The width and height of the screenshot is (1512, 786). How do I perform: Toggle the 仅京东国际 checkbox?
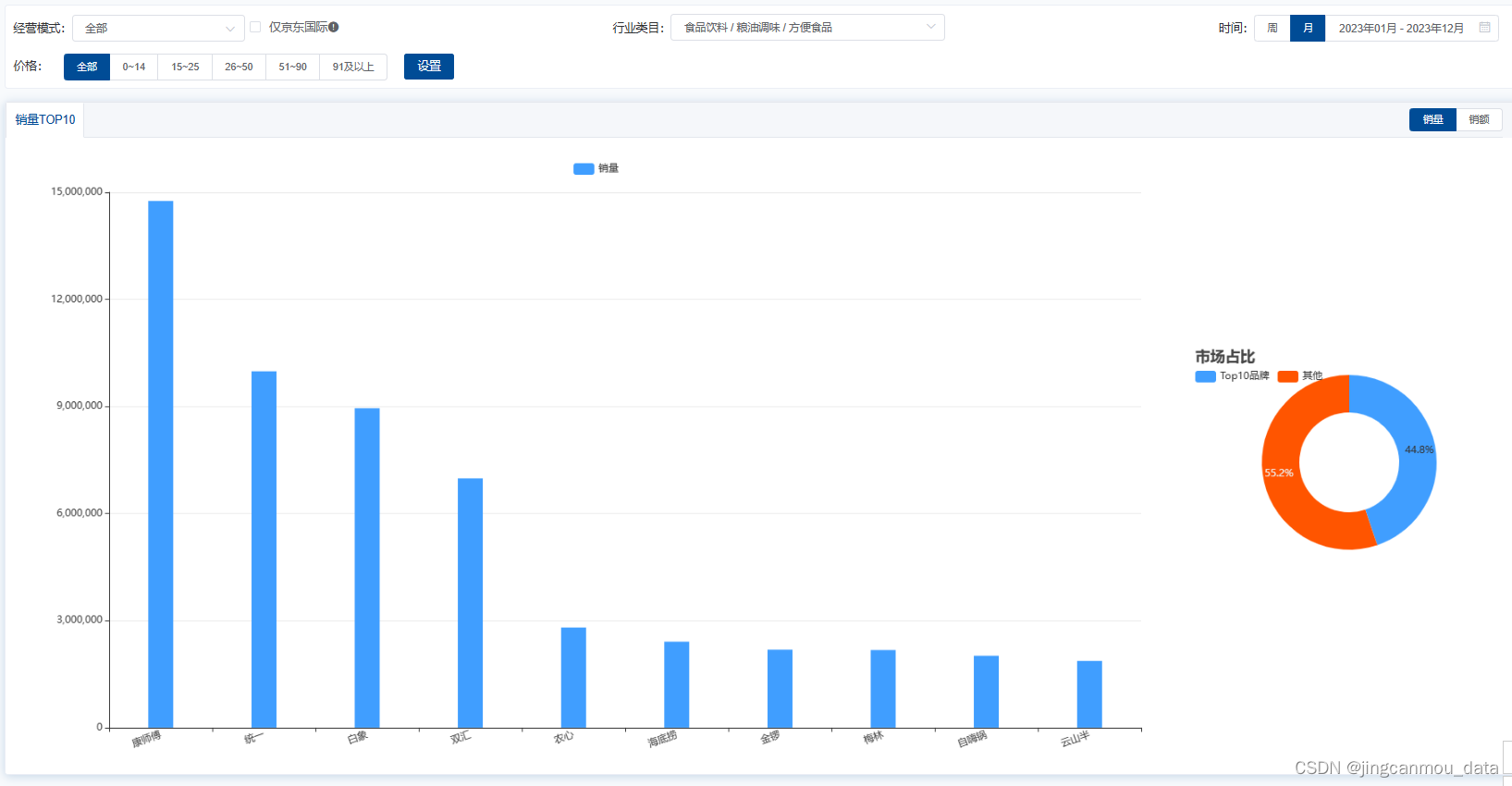[255, 27]
